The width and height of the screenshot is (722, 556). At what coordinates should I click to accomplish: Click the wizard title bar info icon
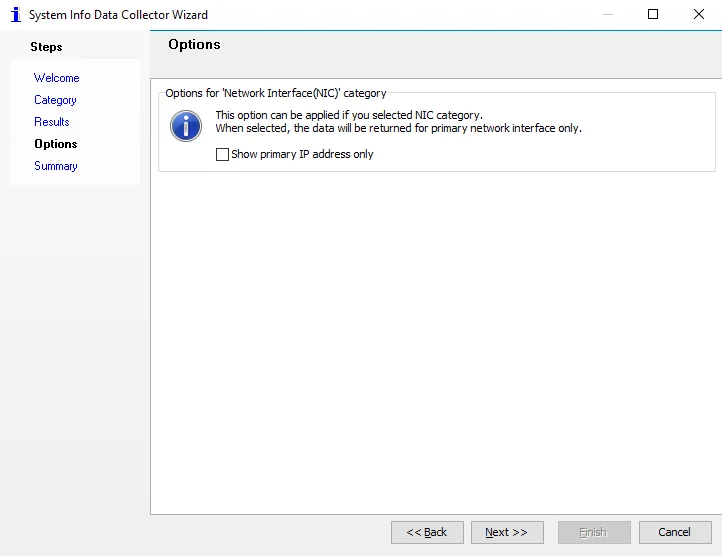16,14
